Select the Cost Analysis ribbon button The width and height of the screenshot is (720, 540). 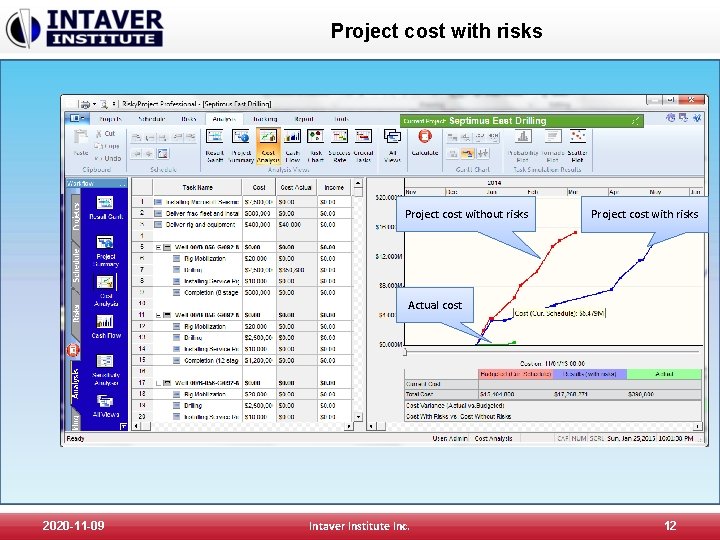pyautogui.click(x=268, y=146)
